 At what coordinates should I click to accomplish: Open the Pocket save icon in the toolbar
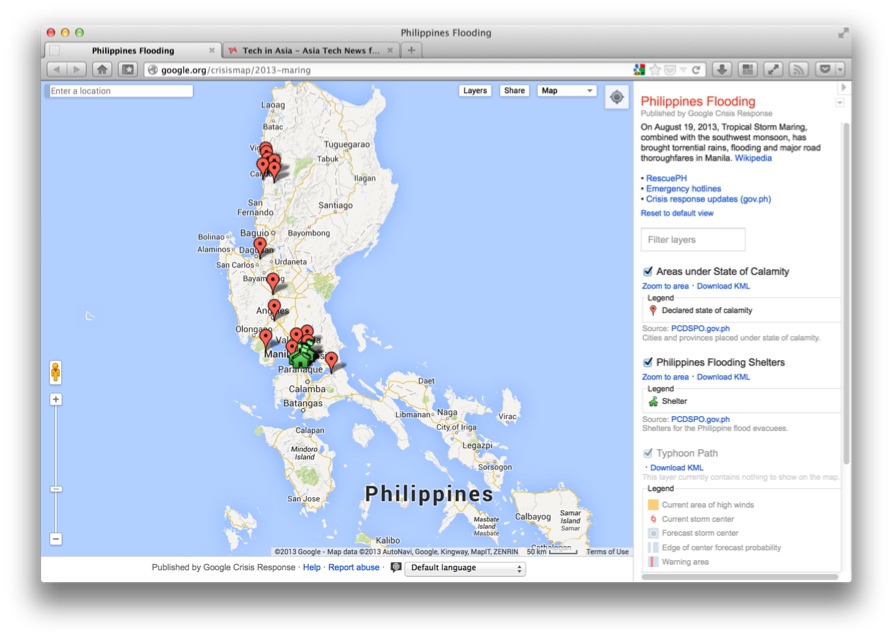(x=826, y=70)
